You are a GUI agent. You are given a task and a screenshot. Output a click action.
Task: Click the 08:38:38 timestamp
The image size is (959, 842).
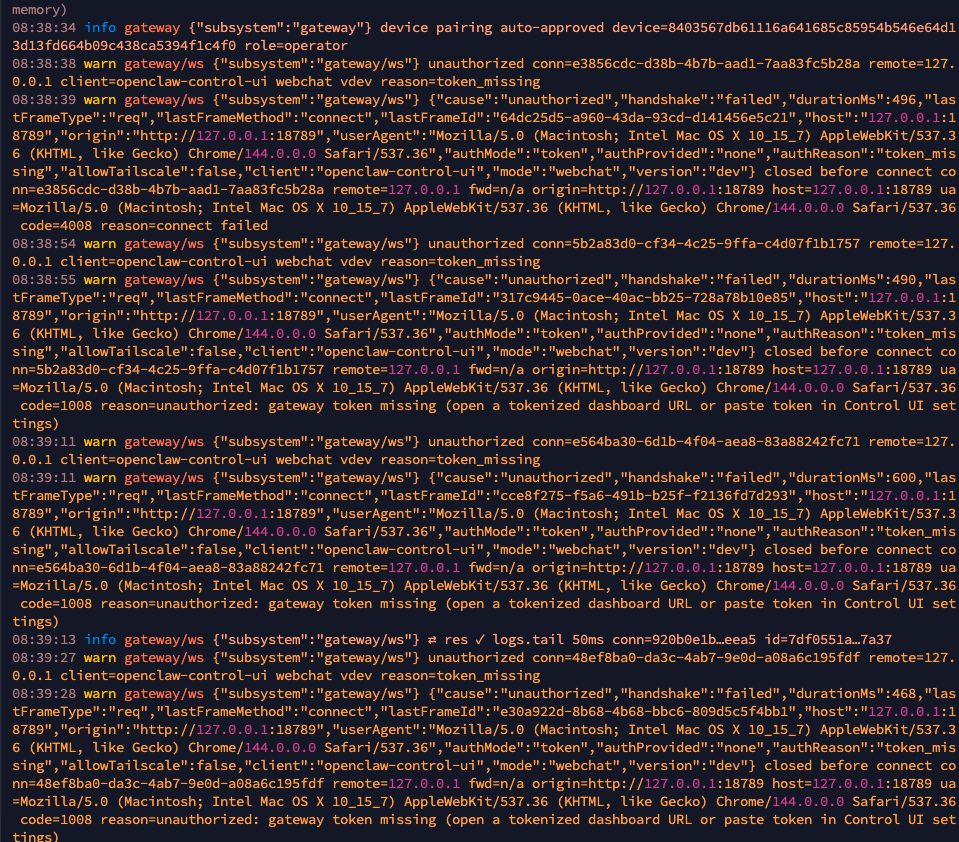44,64
